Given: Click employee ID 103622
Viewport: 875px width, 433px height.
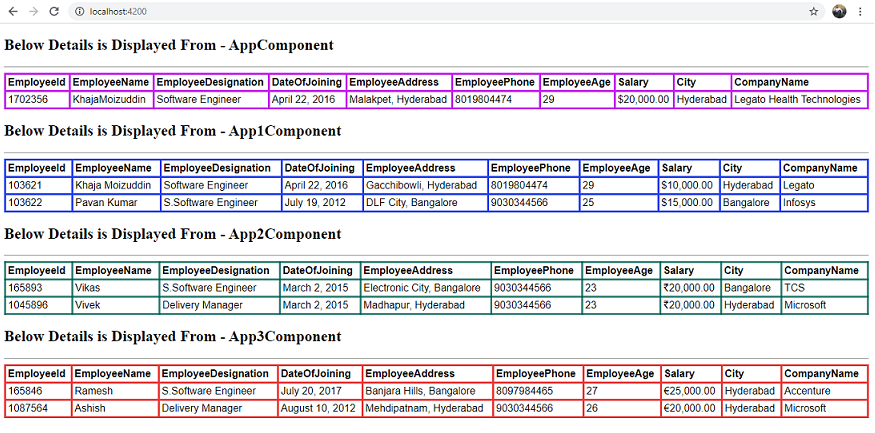Looking at the screenshot, I should (x=25, y=203).
